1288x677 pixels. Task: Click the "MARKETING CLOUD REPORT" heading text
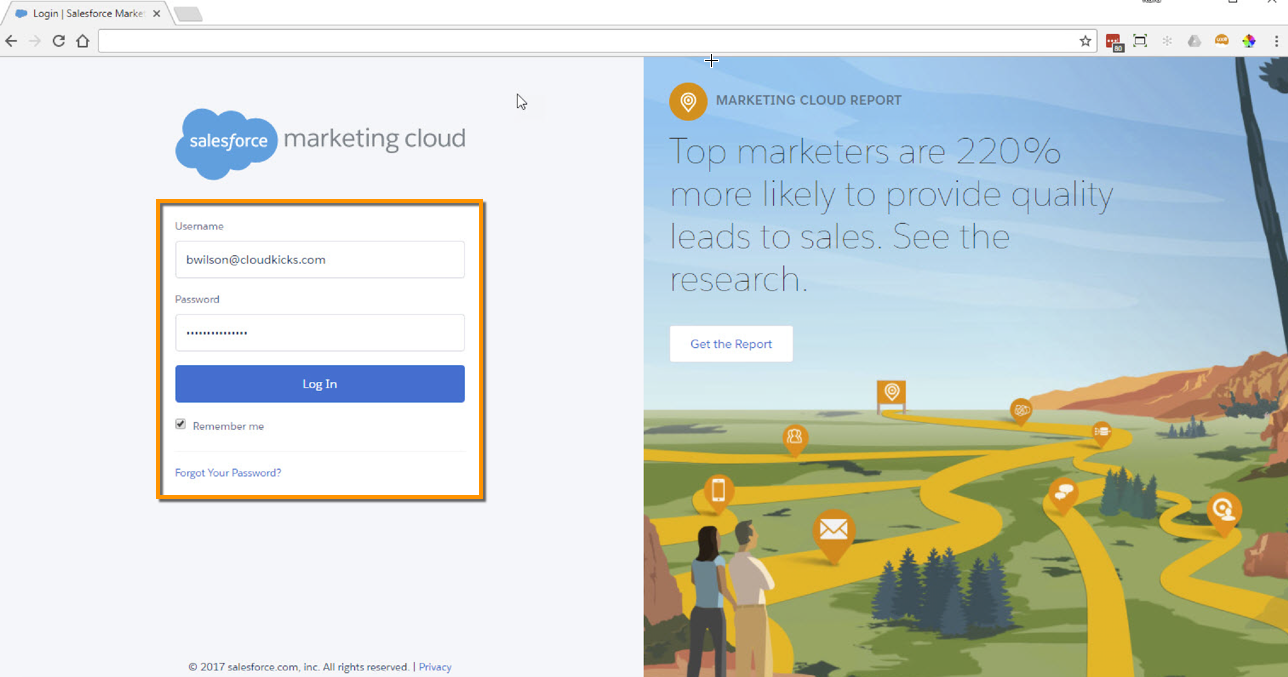coord(809,100)
